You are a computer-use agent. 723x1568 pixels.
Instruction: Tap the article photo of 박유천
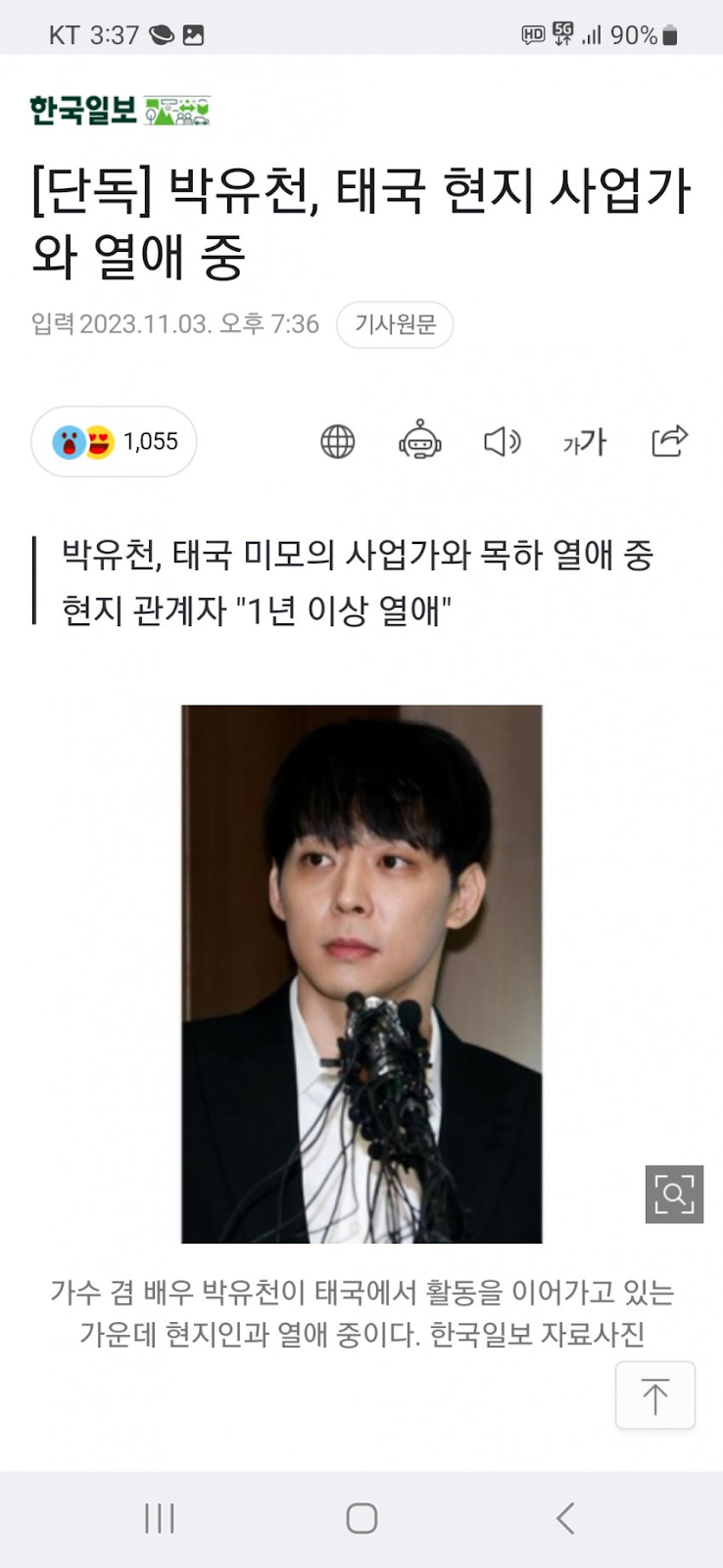(x=361, y=974)
